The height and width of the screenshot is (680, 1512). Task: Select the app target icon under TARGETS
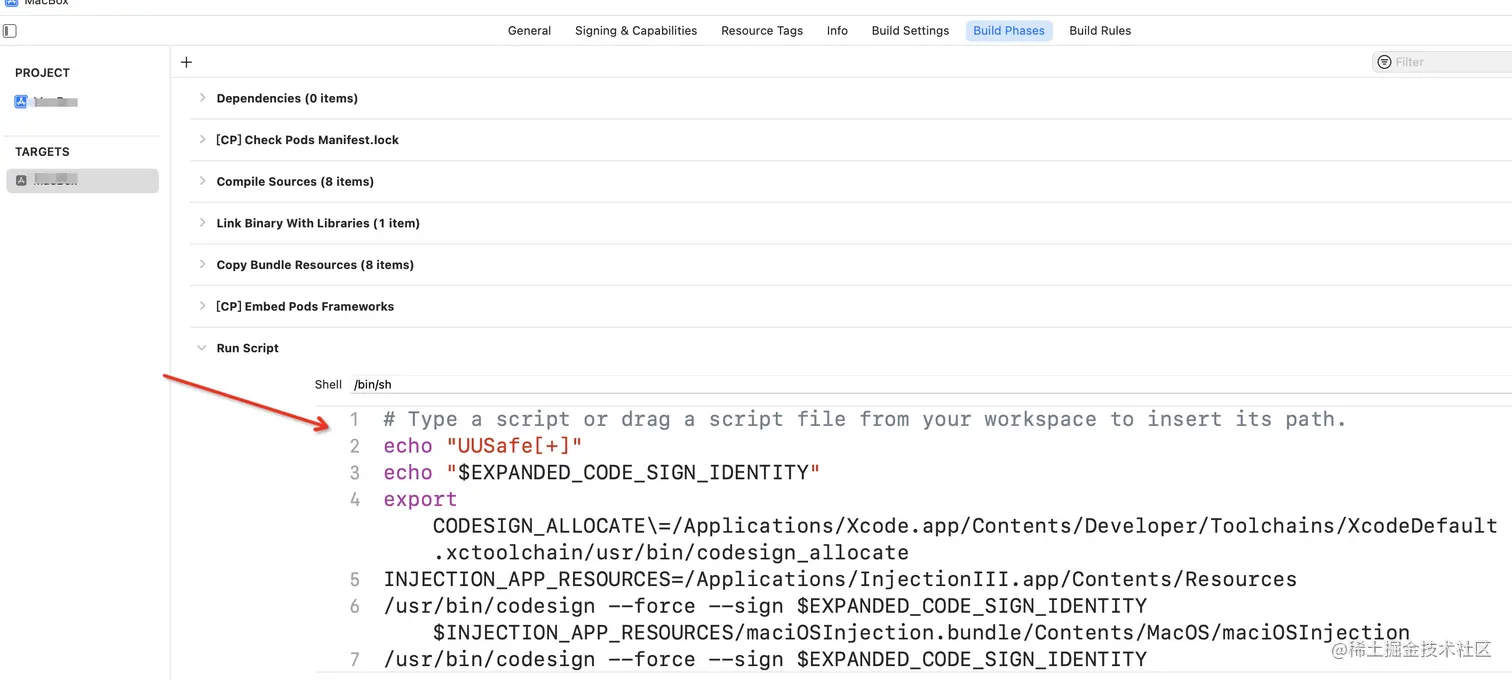pos(21,180)
